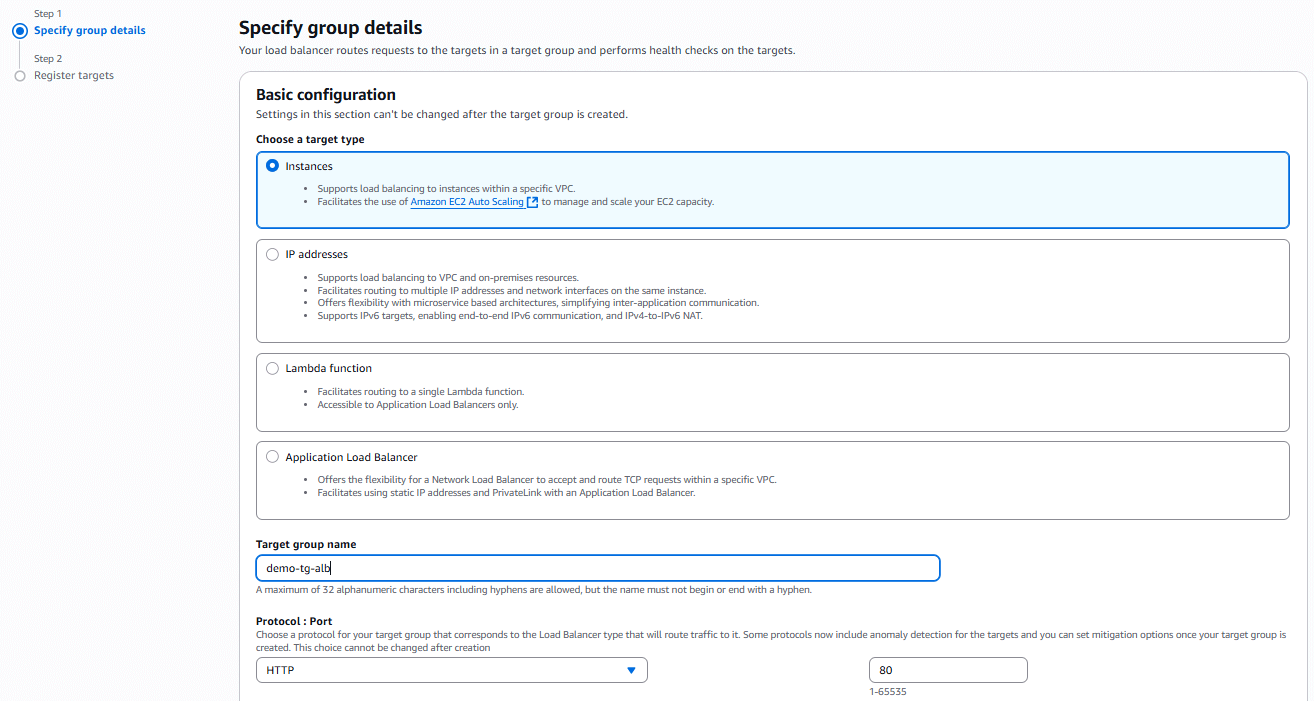
Task: Click the Basic configuration heading
Action: pyautogui.click(x=326, y=95)
